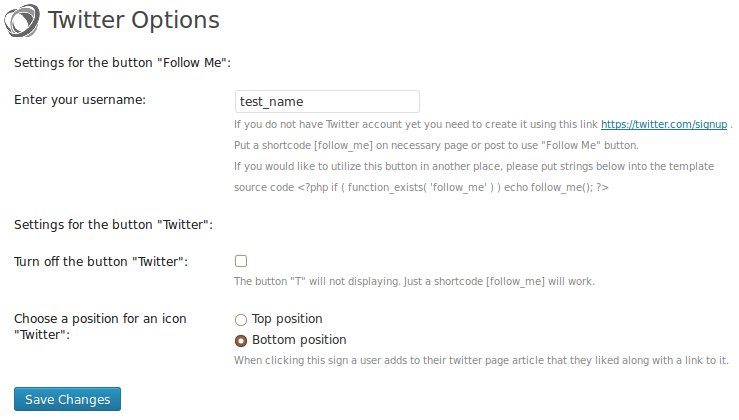Click the Twitter Options page heading

click(x=134, y=20)
